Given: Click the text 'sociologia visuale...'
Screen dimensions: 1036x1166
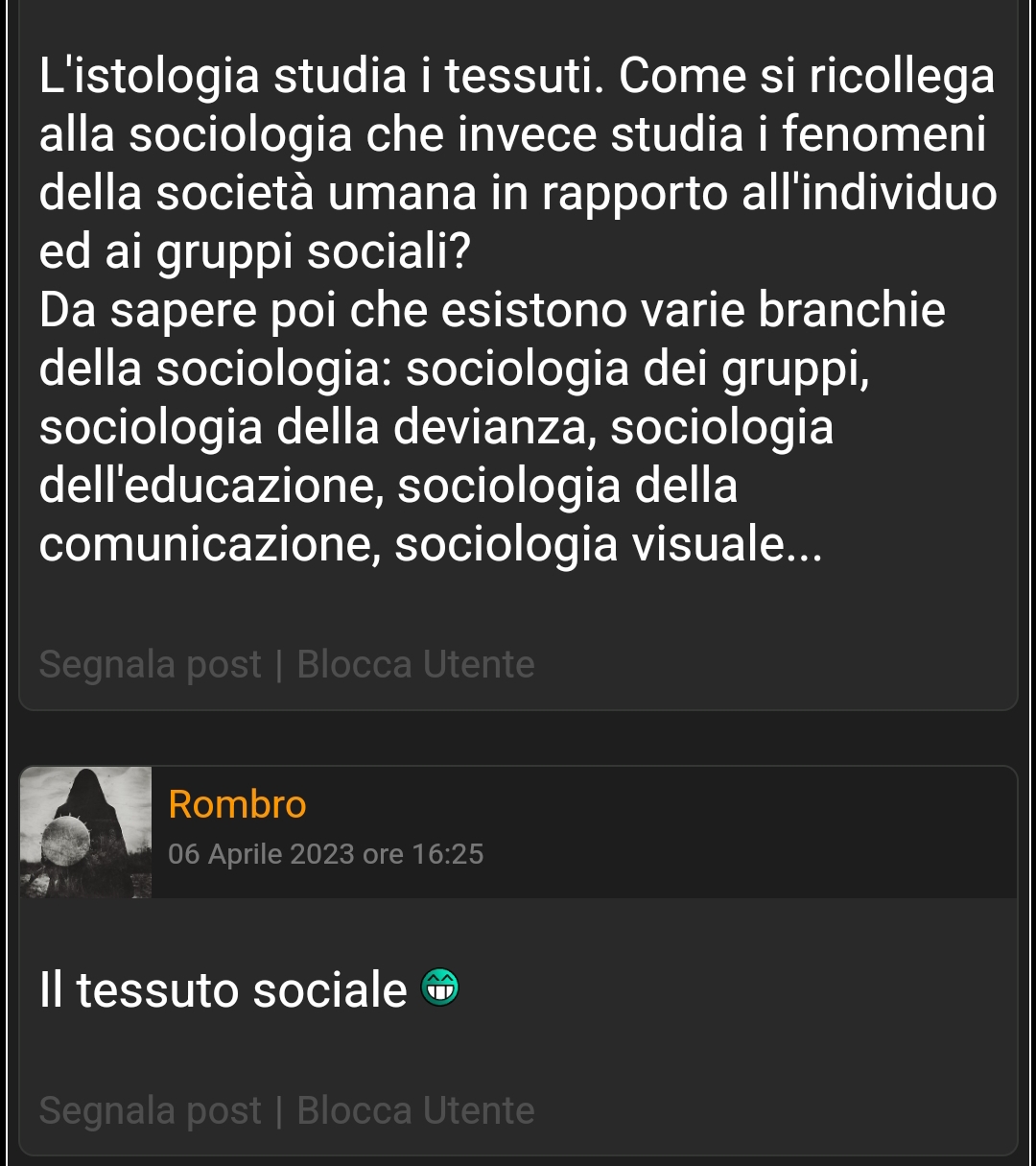Looking at the screenshot, I should coord(608,545).
